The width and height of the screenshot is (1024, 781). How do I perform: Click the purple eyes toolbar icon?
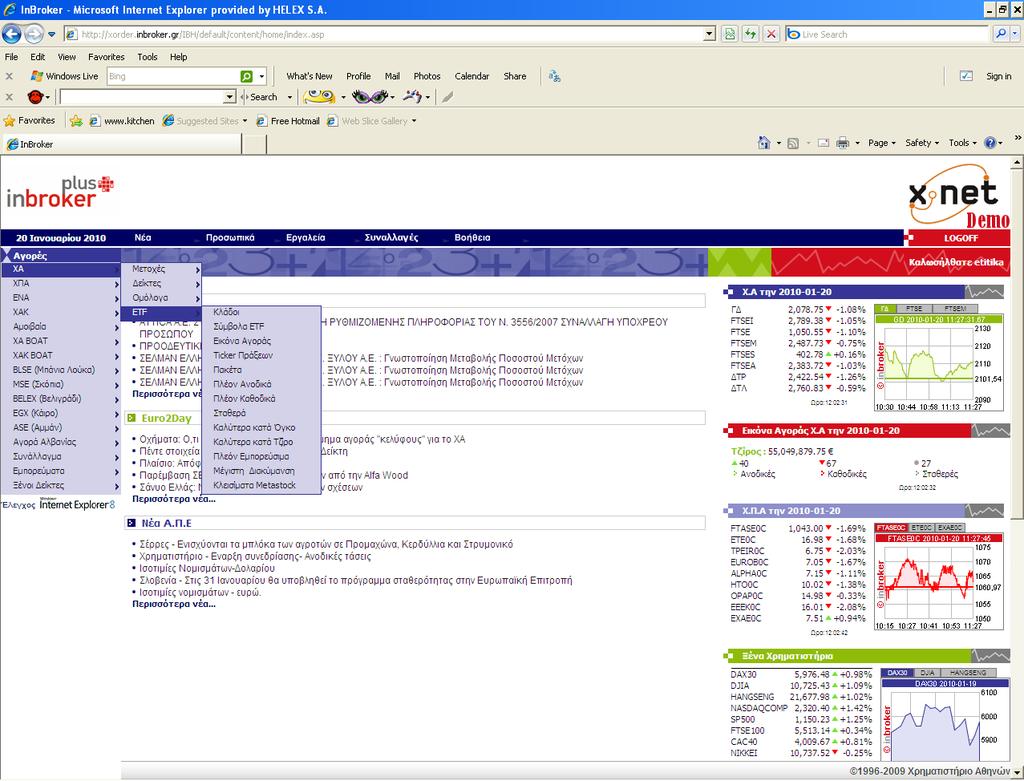(x=370, y=97)
